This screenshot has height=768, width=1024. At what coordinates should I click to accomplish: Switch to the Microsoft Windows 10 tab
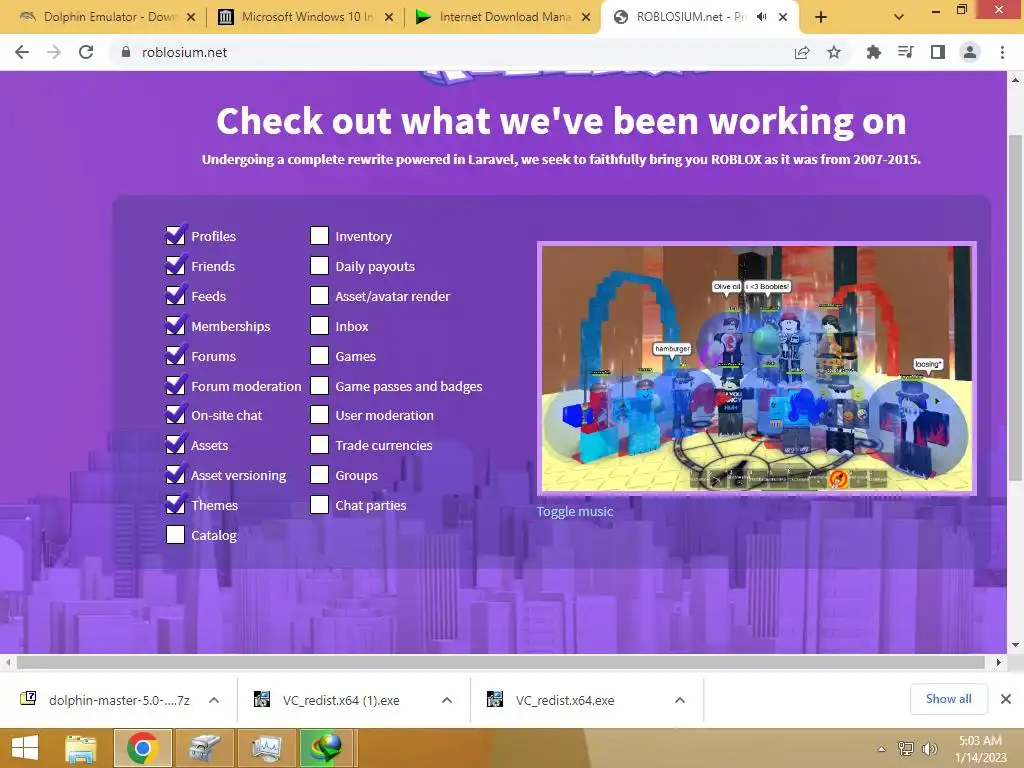click(x=304, y=18)
